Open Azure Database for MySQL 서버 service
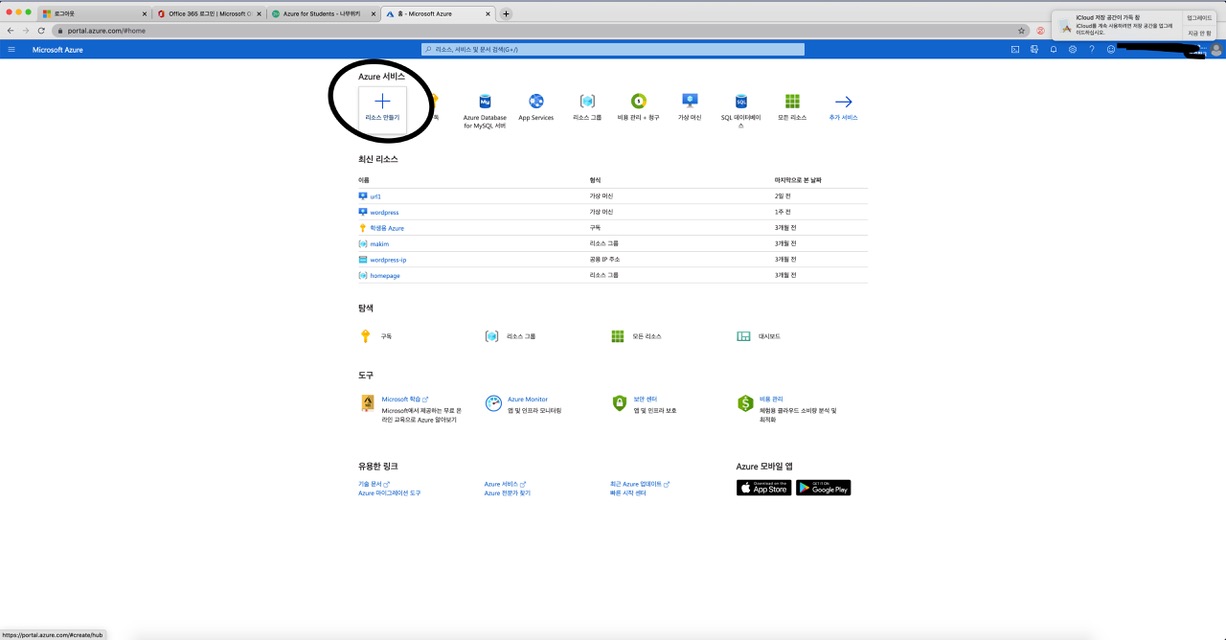 [x=485, y=110]
